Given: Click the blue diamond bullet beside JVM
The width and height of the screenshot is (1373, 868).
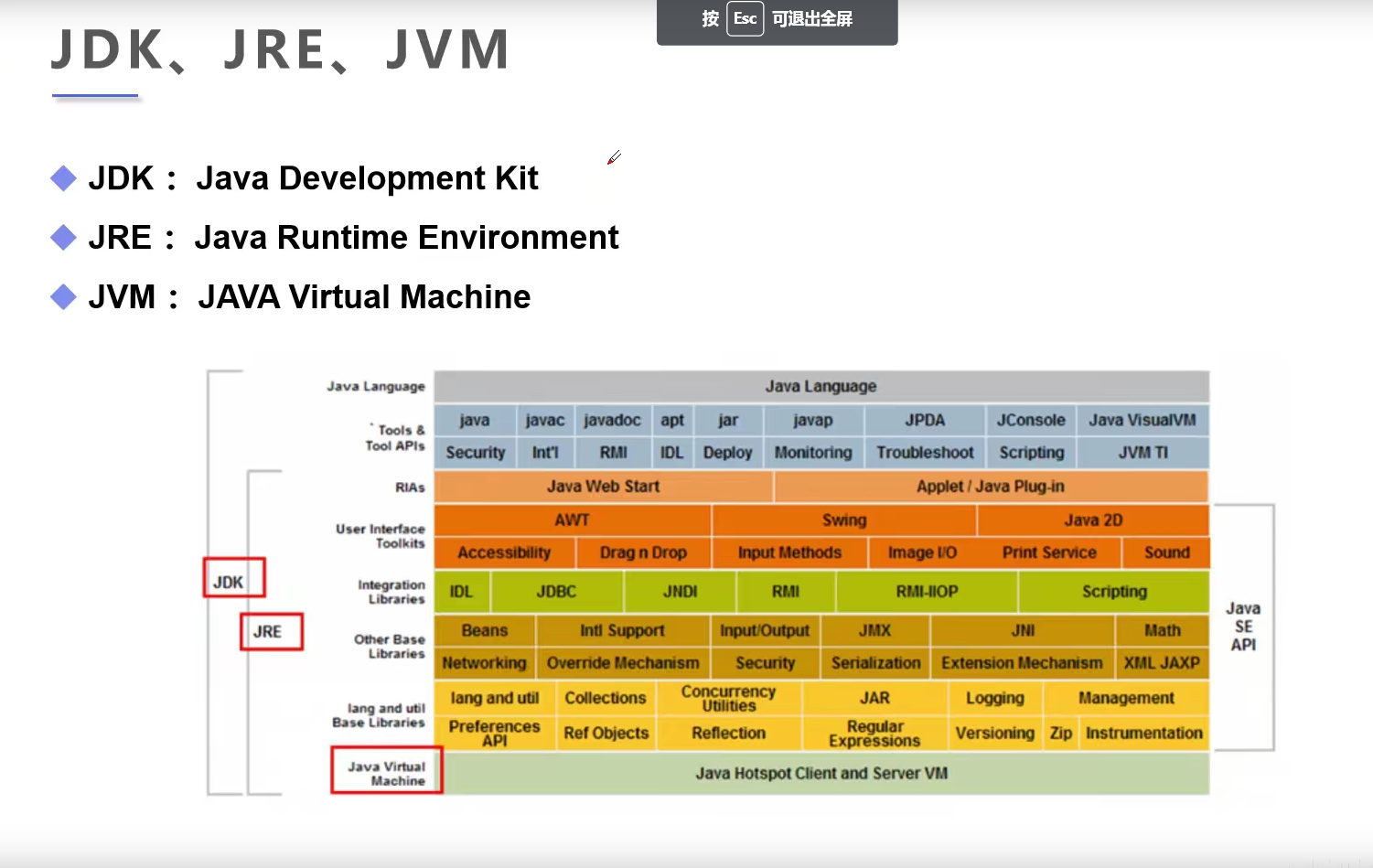Looking at the screenshot, I should pos(63,296).
